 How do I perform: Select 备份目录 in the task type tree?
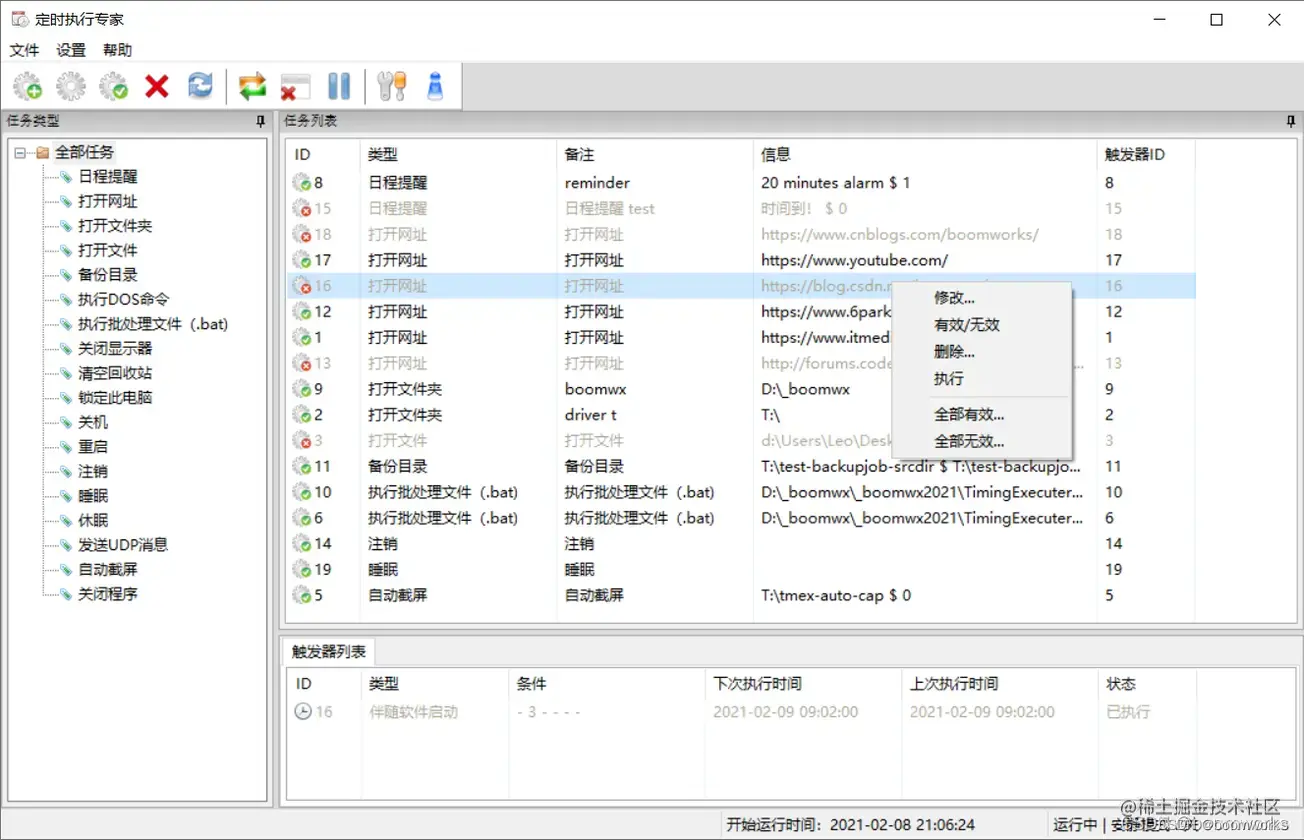coord(108,275)
